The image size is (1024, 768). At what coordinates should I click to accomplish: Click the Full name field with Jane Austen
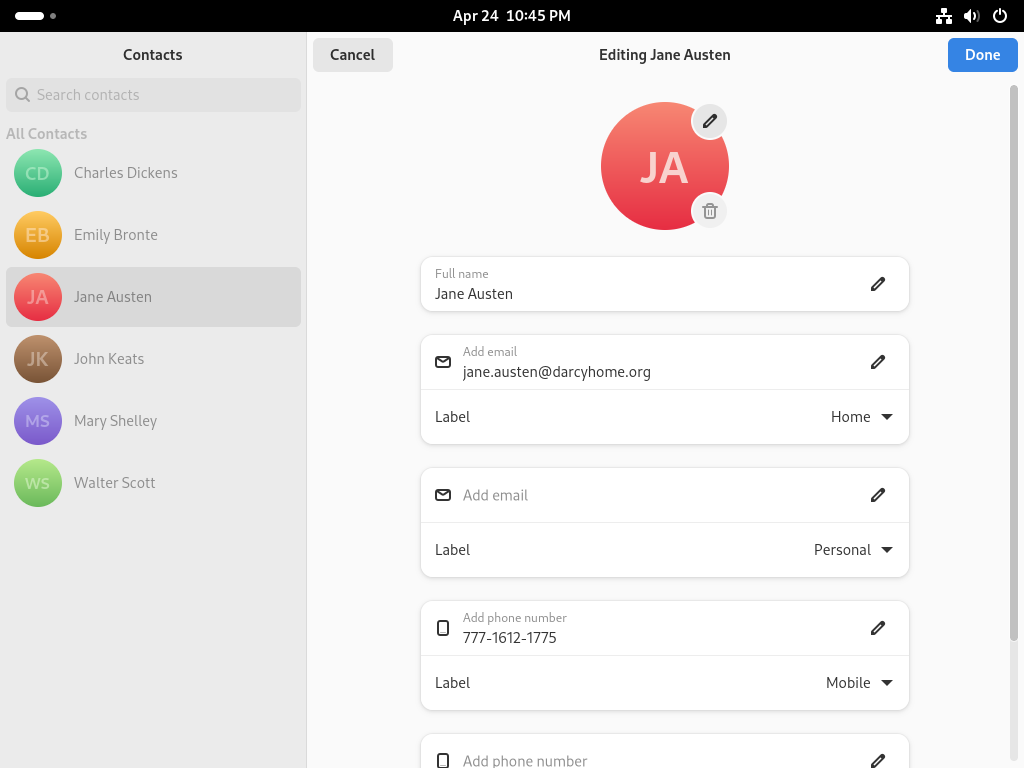pos(665,284)
